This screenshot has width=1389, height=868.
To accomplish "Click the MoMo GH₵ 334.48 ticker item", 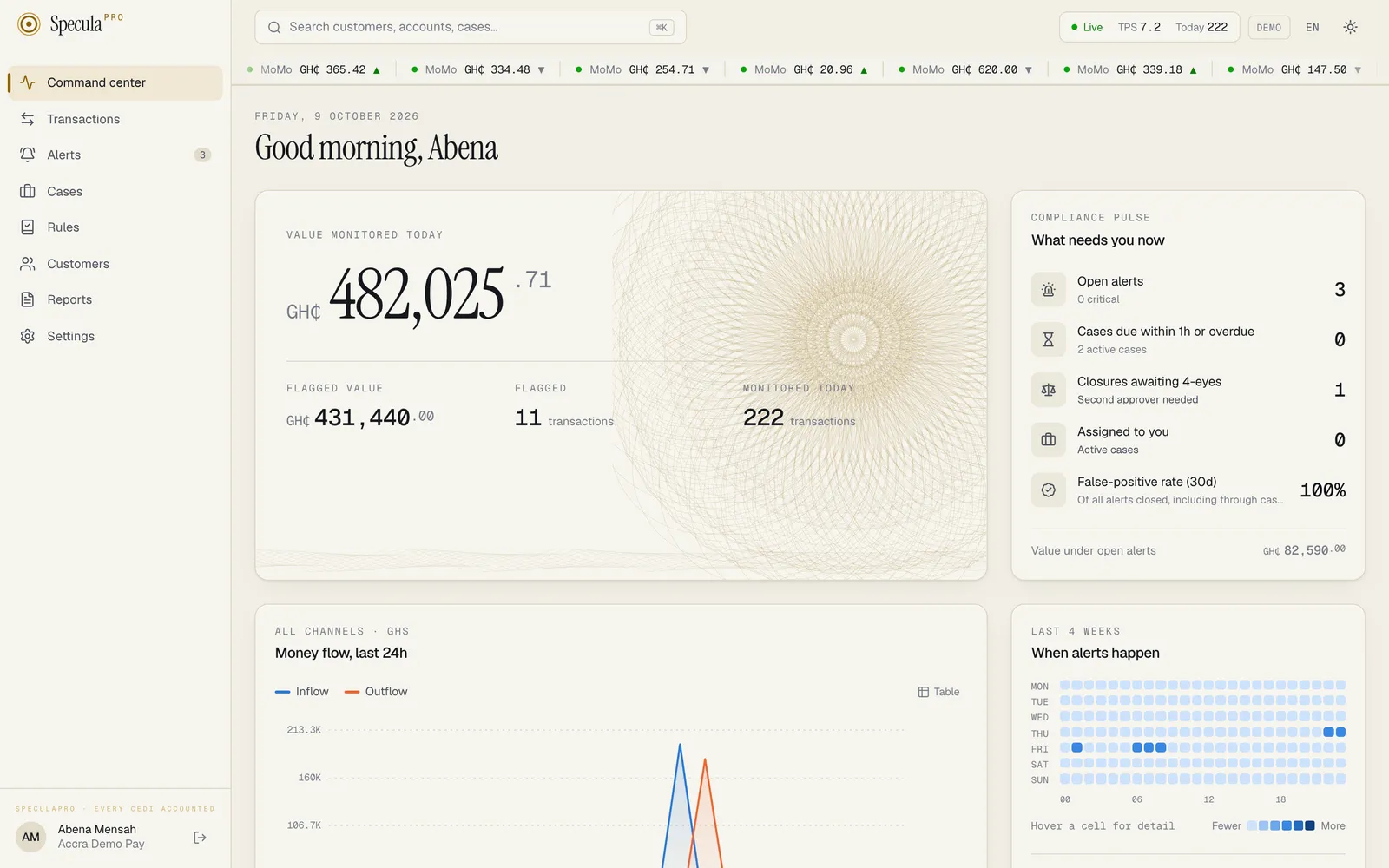I will click(478, 69).
